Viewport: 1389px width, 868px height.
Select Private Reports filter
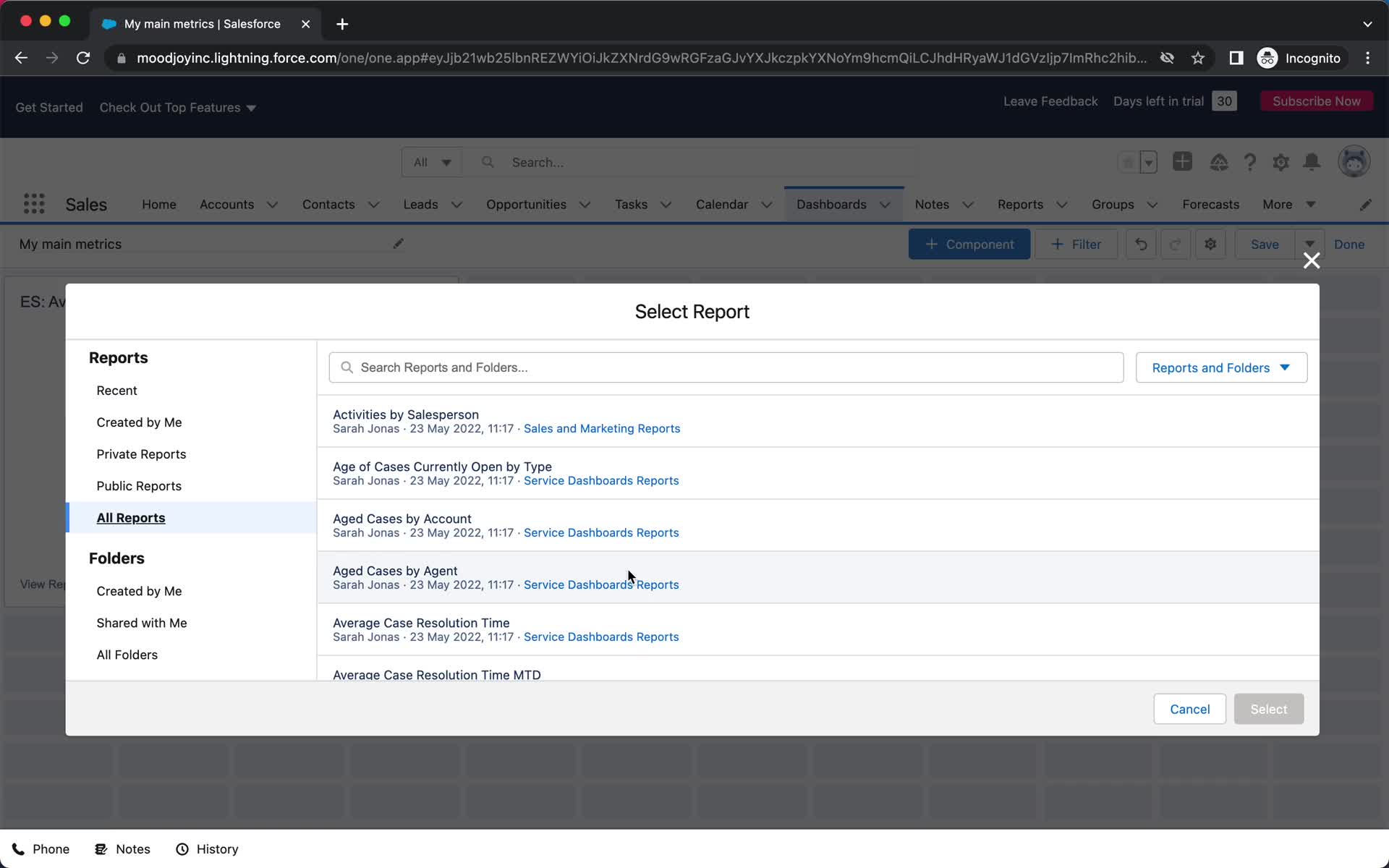pos(141,454)
